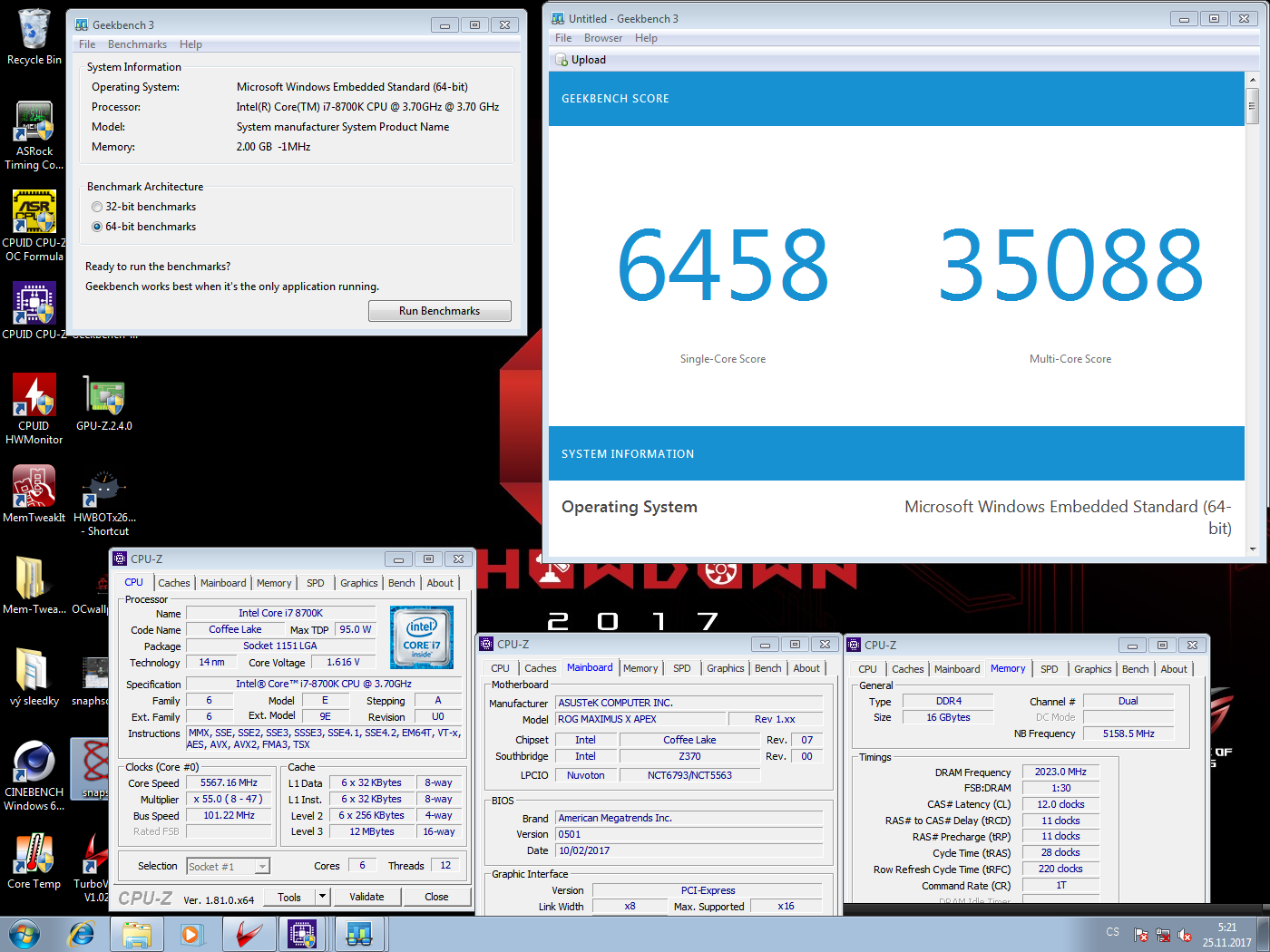Click Validate button in CPU-Z
Screen dimensions: 1270x952
coord(366,897)
